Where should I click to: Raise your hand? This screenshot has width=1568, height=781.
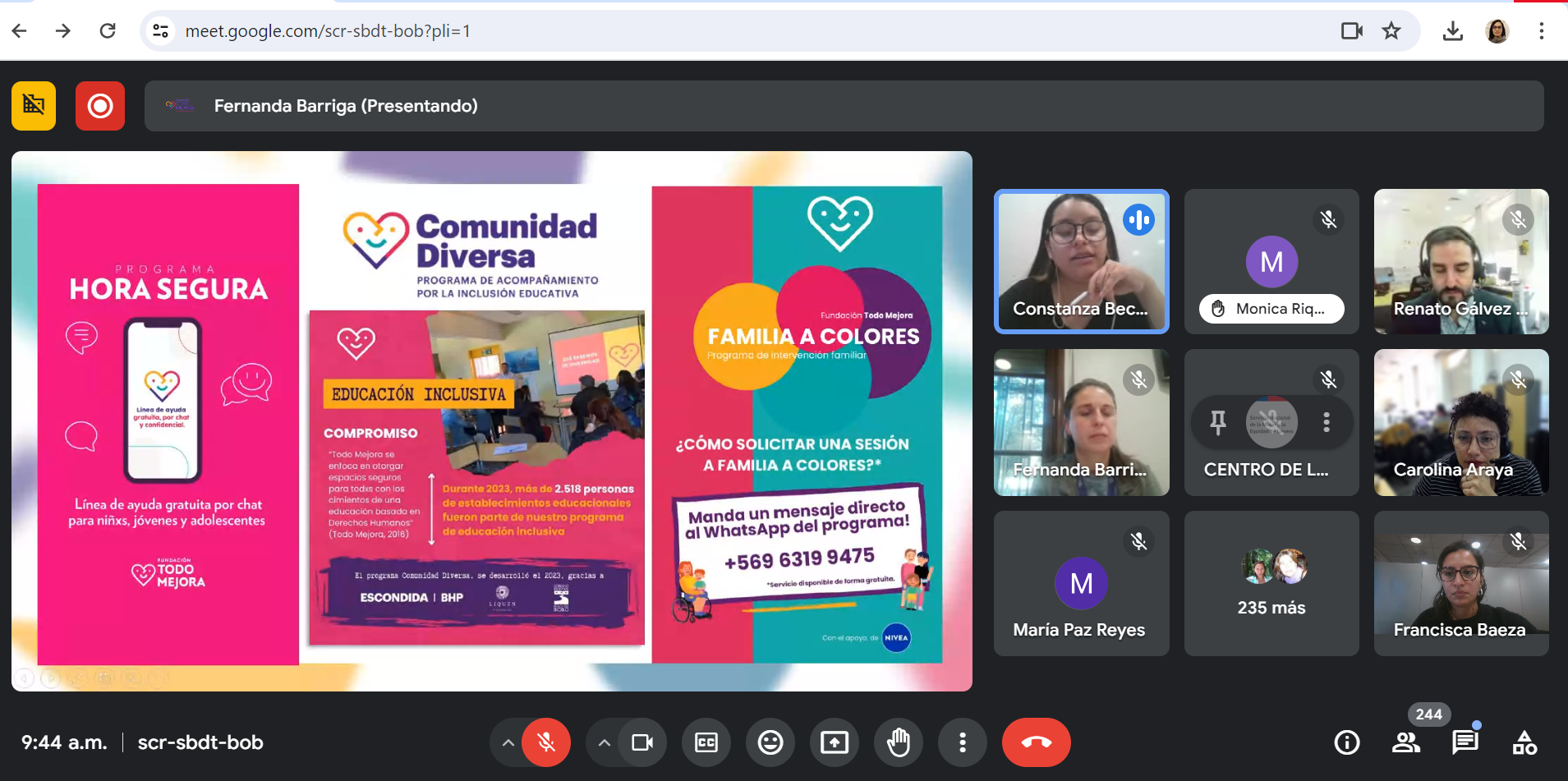click(899, 742)
